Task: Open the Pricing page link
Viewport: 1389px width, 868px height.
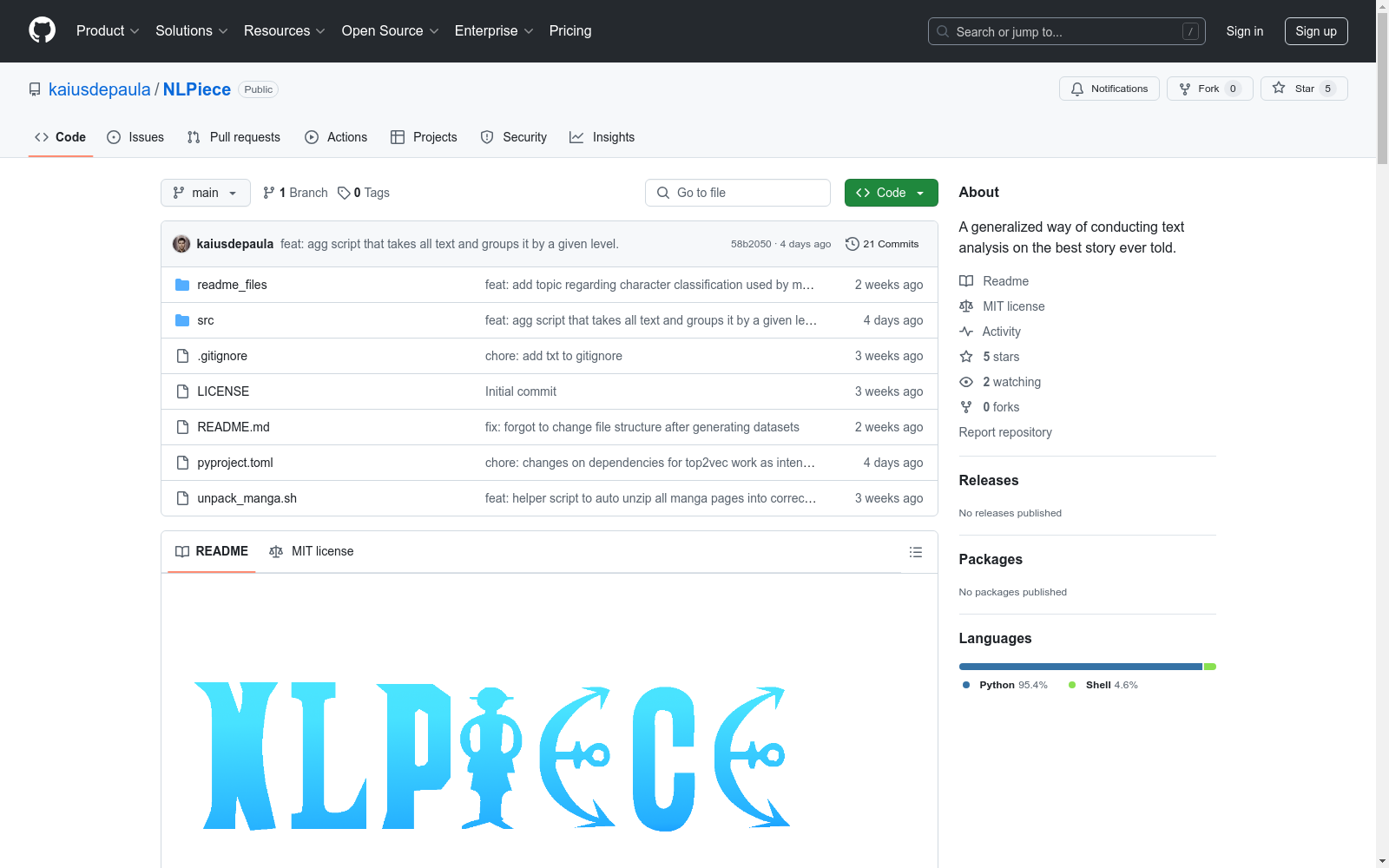Action: tap(570, 30)
